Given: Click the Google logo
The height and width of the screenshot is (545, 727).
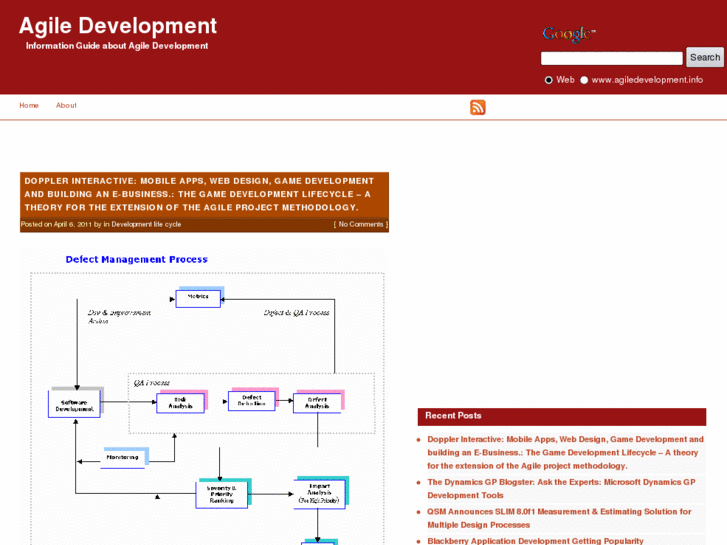Looking at the screenshot, I should [569, 34].
